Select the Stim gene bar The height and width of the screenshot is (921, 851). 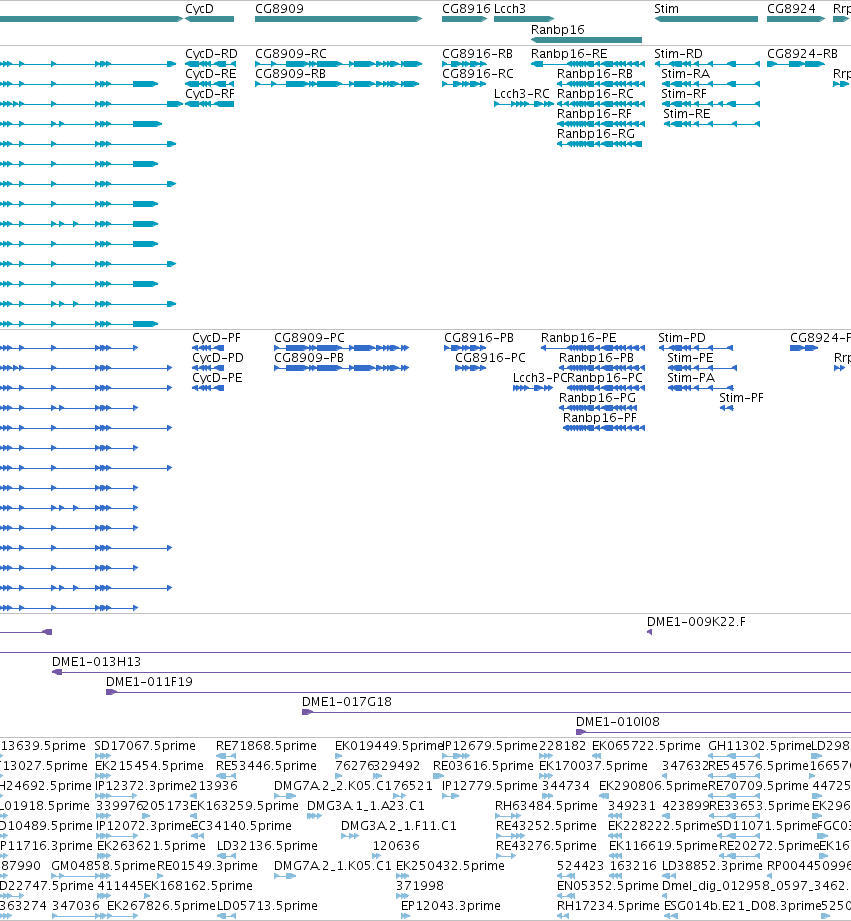coord(706,19)
